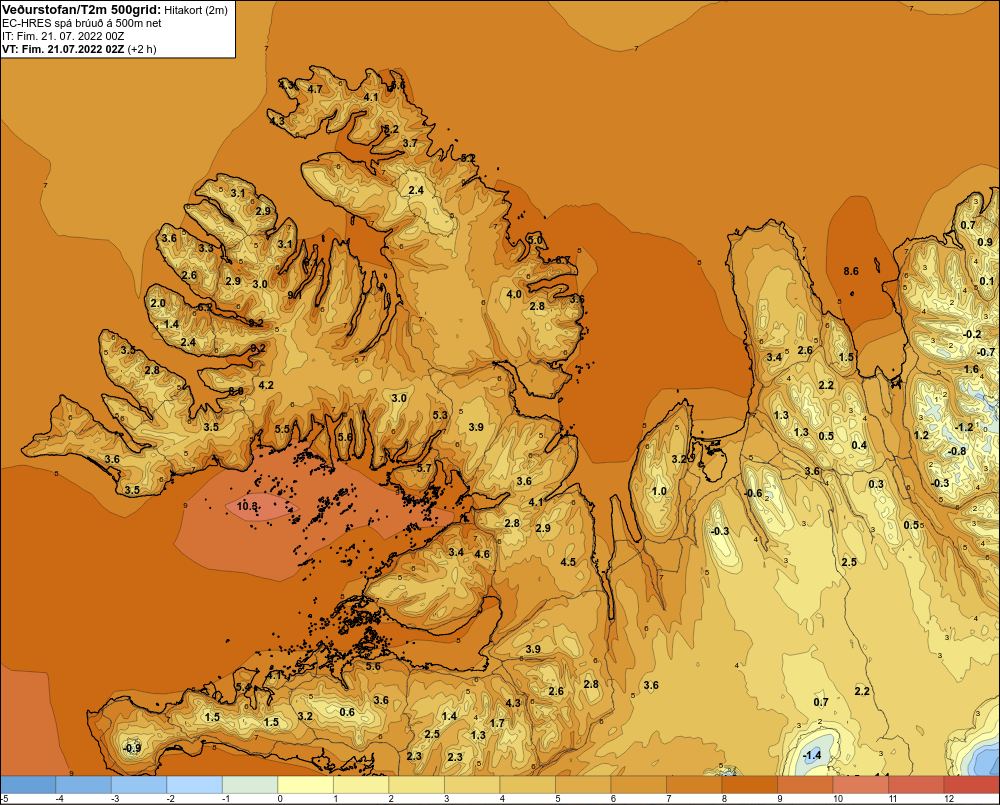Select the -0.9 temperature value on the map
The image size is (1000, 805).
(x=131, y=748)
